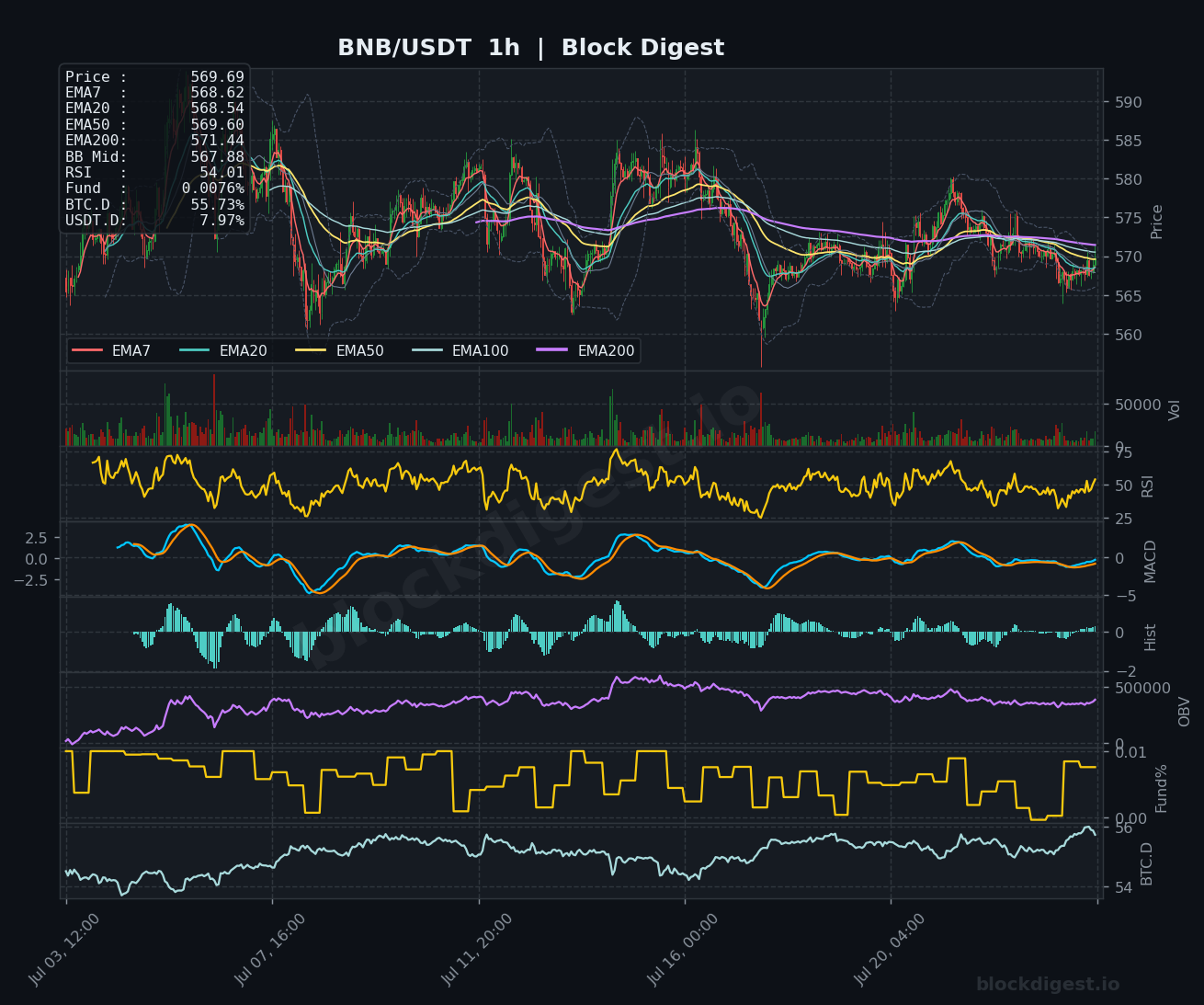Click the Fund value 0.0076%
Image resolution: width=1204 pixels, height=1005 pixels.
point(213,188)
